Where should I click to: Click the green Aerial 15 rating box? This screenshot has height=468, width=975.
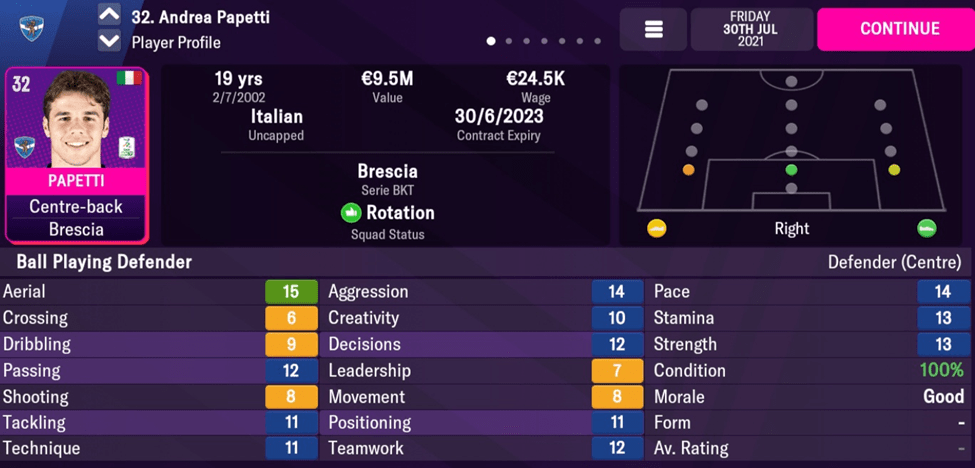click(290, 292)
